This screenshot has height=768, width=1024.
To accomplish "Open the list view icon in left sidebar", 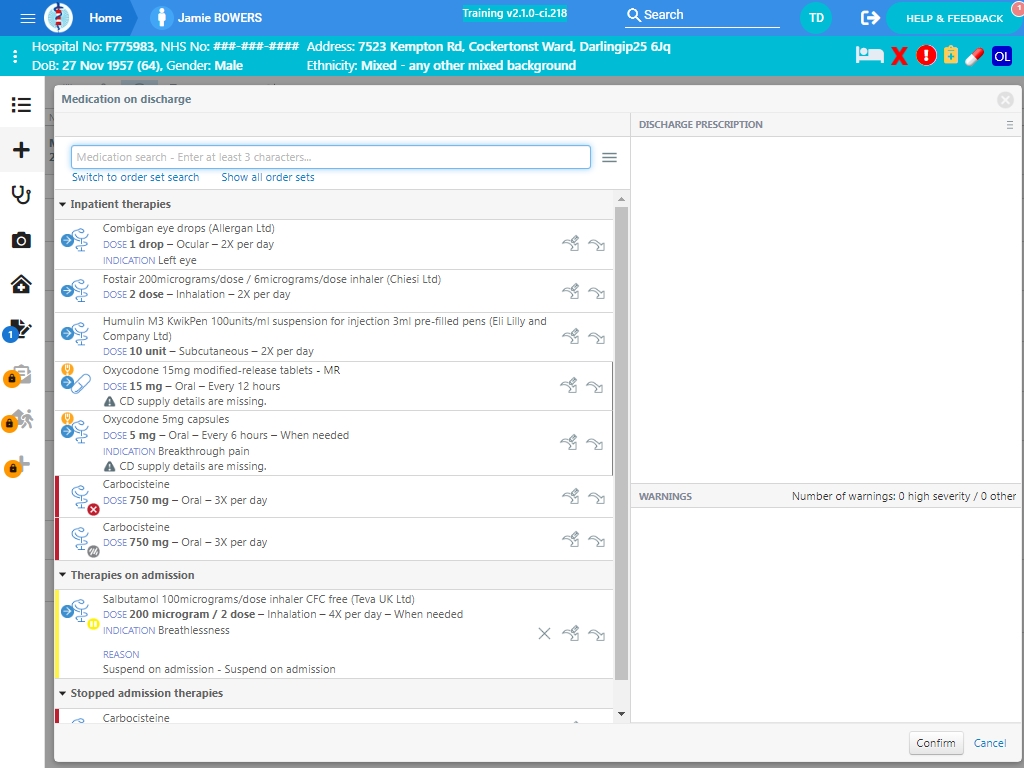I will (x=22, y=104).
